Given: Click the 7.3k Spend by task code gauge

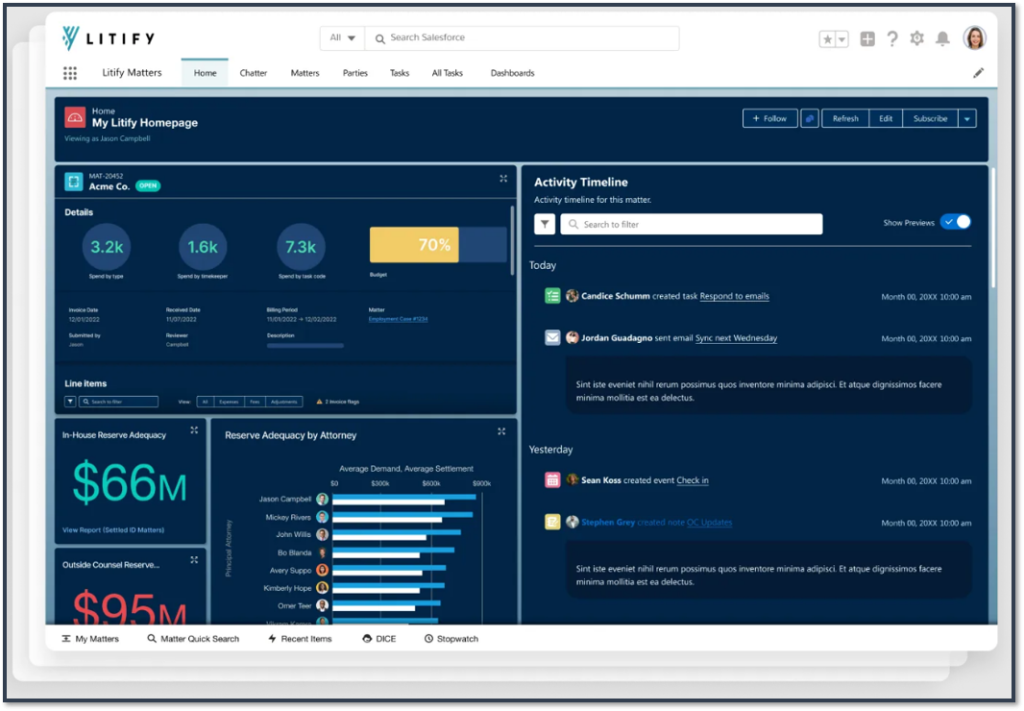Looking at the screenshot, I should tap(300, 247).
